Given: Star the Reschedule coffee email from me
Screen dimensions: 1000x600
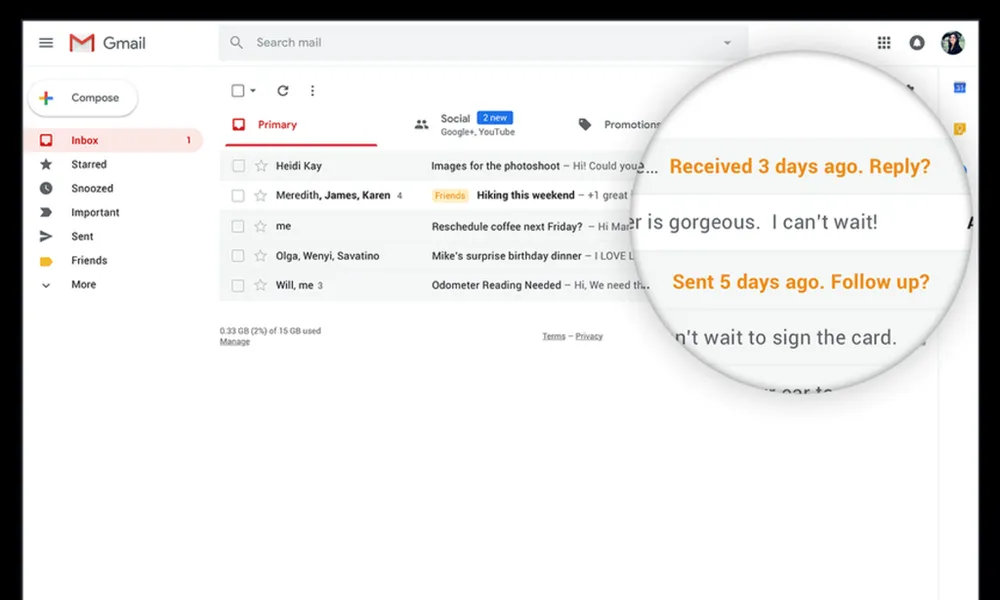Looking at the screenshot, I should pos(260,226).
